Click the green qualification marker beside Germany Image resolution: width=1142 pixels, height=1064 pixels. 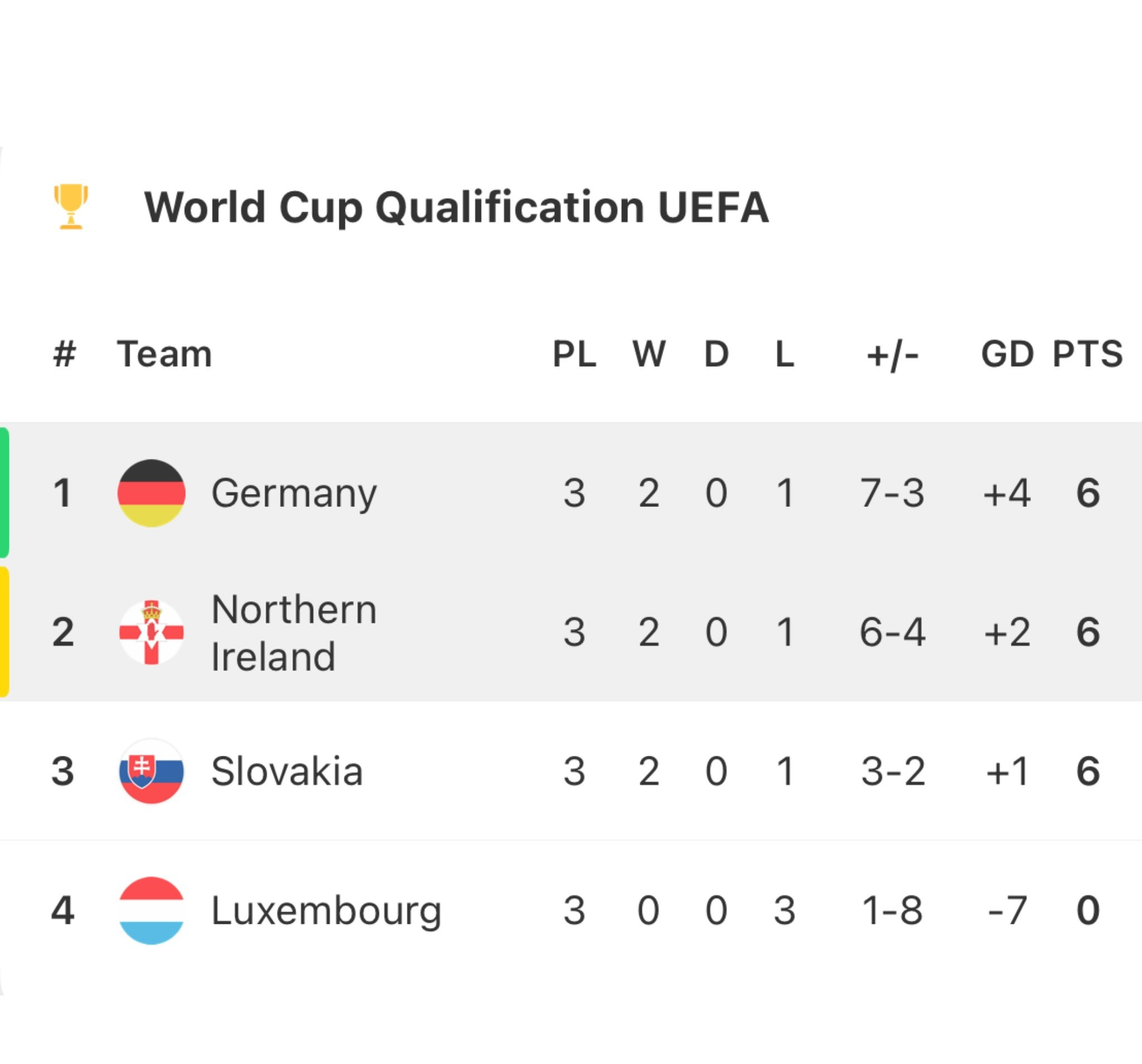pyautogui.click(x=4, y=493)
